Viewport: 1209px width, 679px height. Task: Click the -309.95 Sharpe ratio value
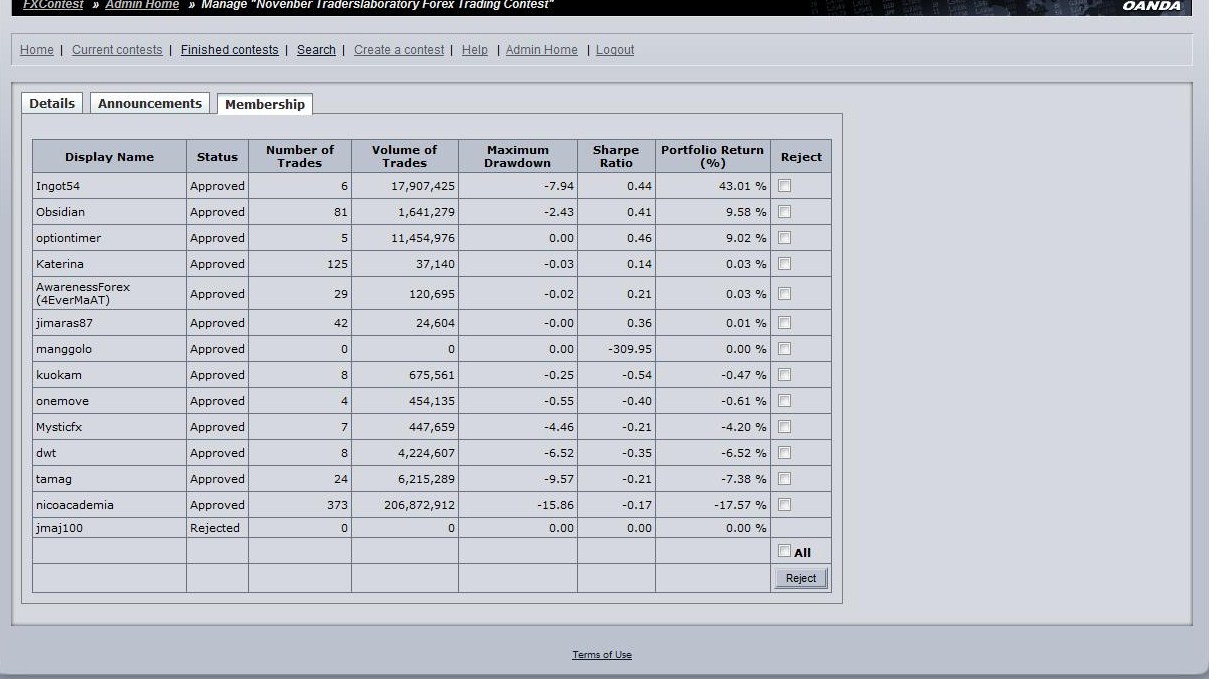pos(630,349)
